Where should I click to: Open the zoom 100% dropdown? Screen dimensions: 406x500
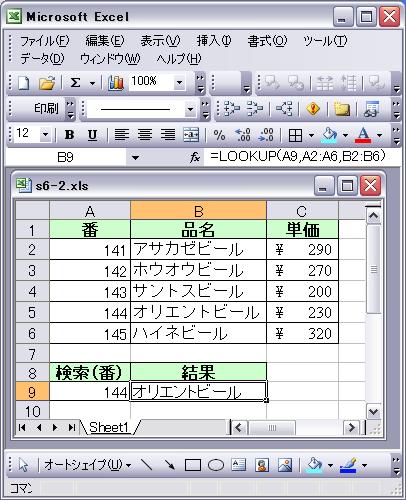[x=179, y=82]
